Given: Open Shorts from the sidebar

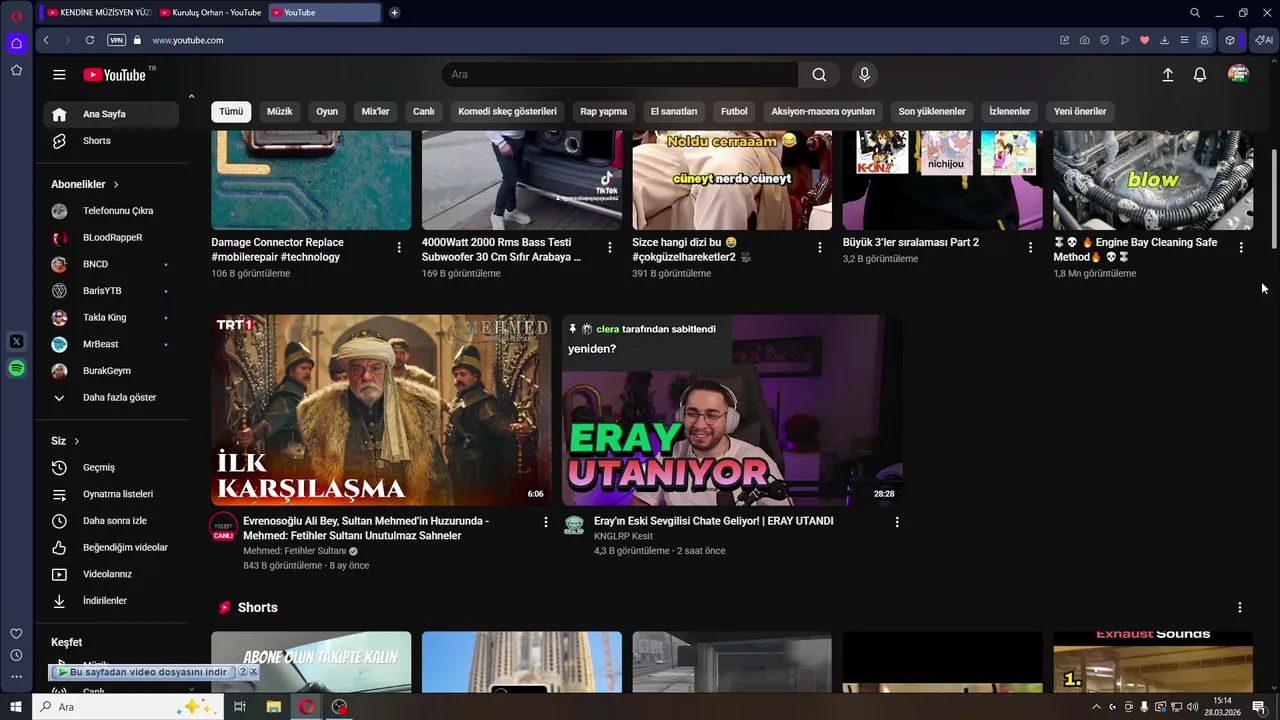Looking at the screenshot, I should [x=111, y=141].
